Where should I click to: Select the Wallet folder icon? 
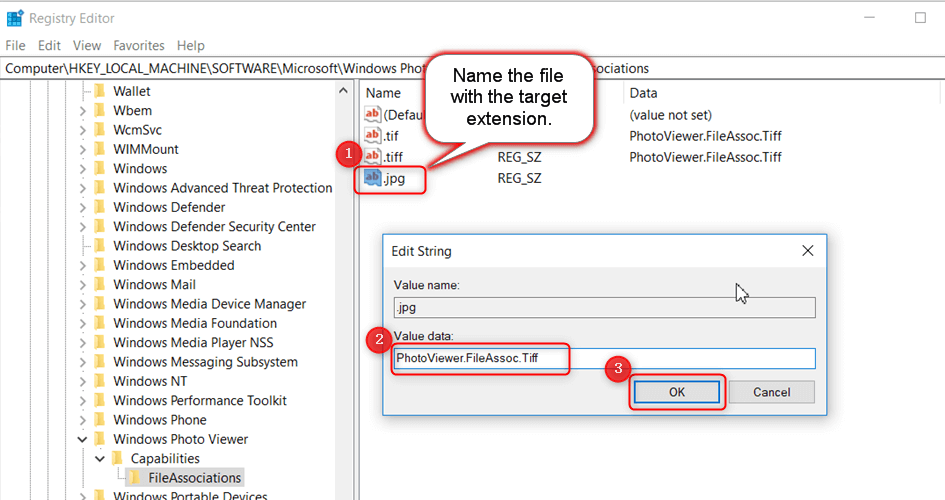100,91
